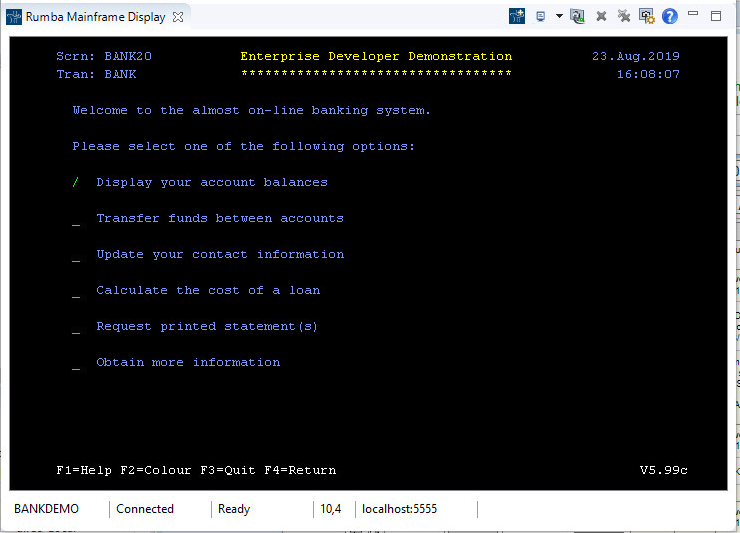Select the Request printed statement(s) field
740x533 pixels.
(x=76, y=328)
